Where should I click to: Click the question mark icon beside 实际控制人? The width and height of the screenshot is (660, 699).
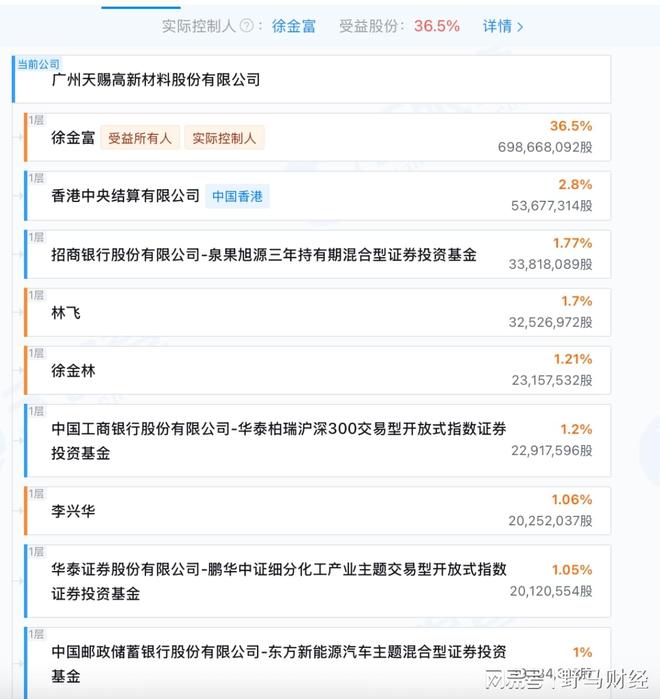[246, 26]
